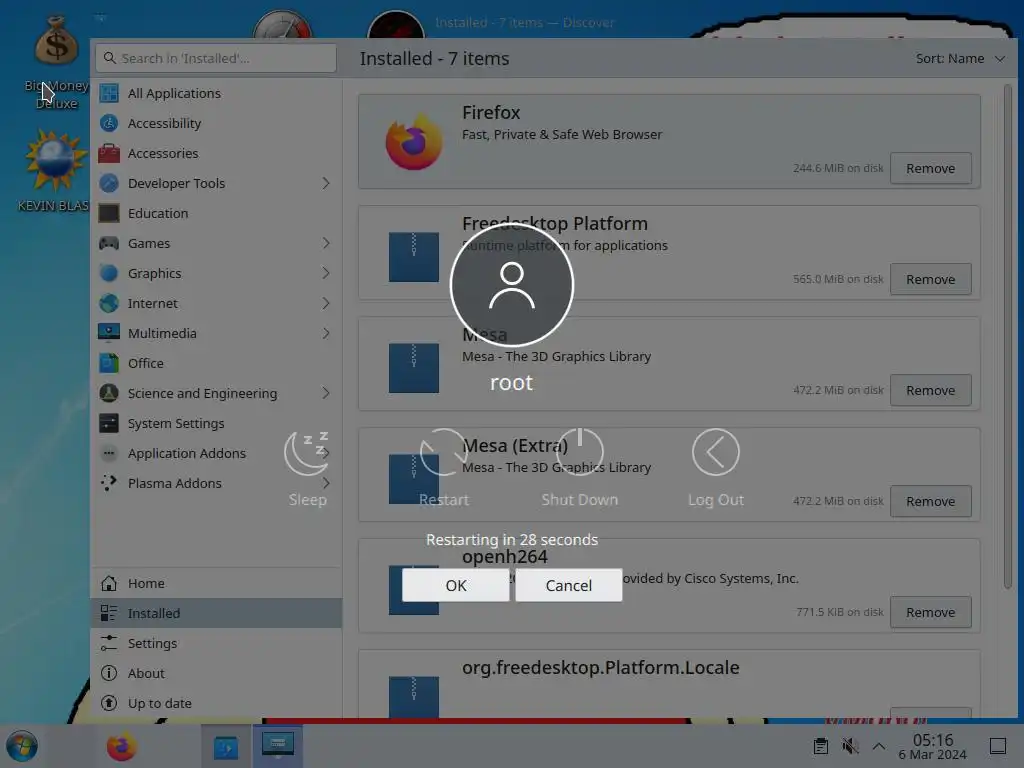Remove Mesa (Extra)
The width and height of the screenshot is (1024, 768).
[930, 502]
